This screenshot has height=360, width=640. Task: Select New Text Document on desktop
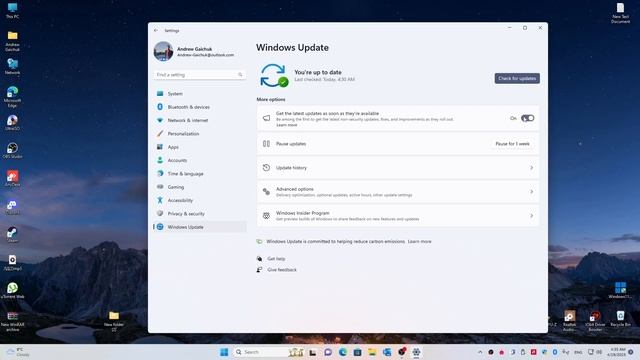[620, 13]
